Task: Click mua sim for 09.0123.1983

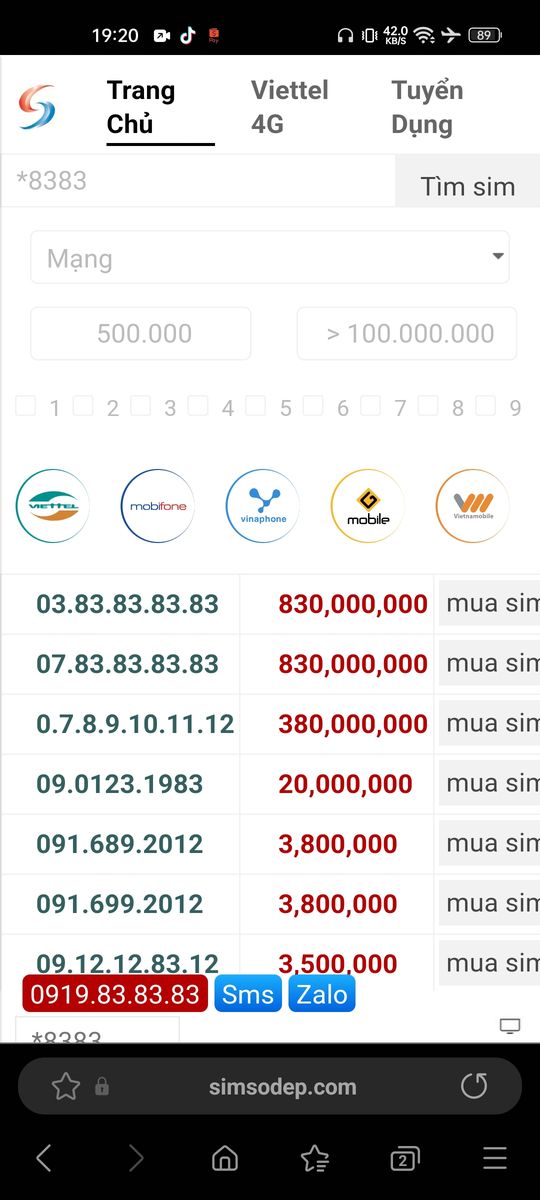Action: point(491,784)
